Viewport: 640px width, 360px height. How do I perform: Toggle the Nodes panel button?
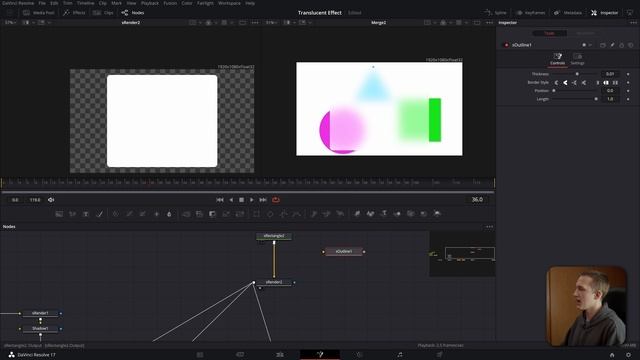[x=133, y=13]
